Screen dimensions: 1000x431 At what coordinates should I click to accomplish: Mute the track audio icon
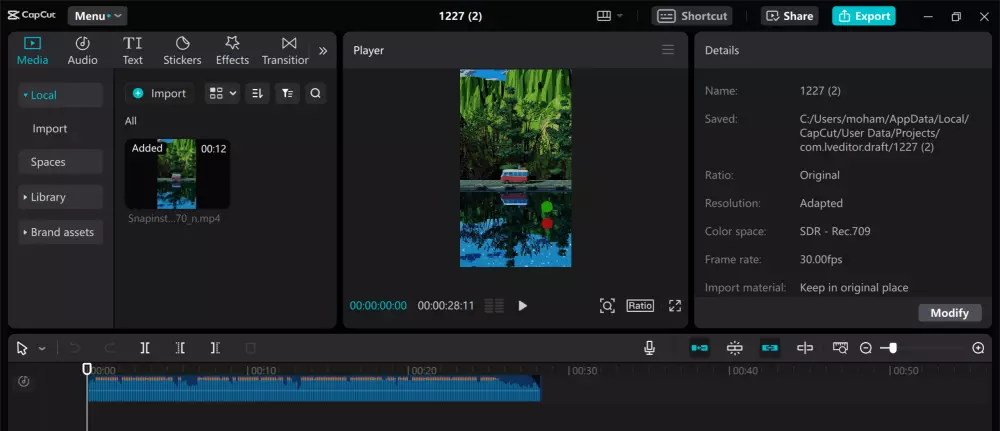coord(24,381)
